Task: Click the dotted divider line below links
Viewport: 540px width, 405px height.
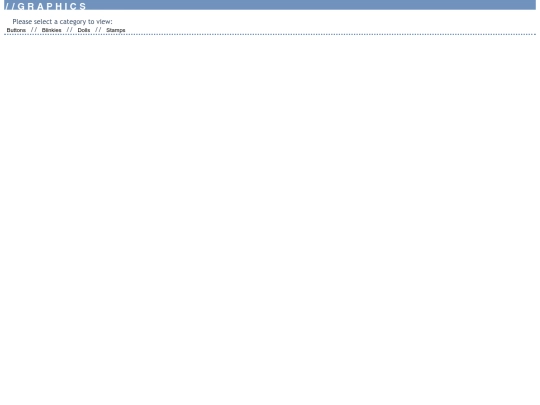Action: 270,34
